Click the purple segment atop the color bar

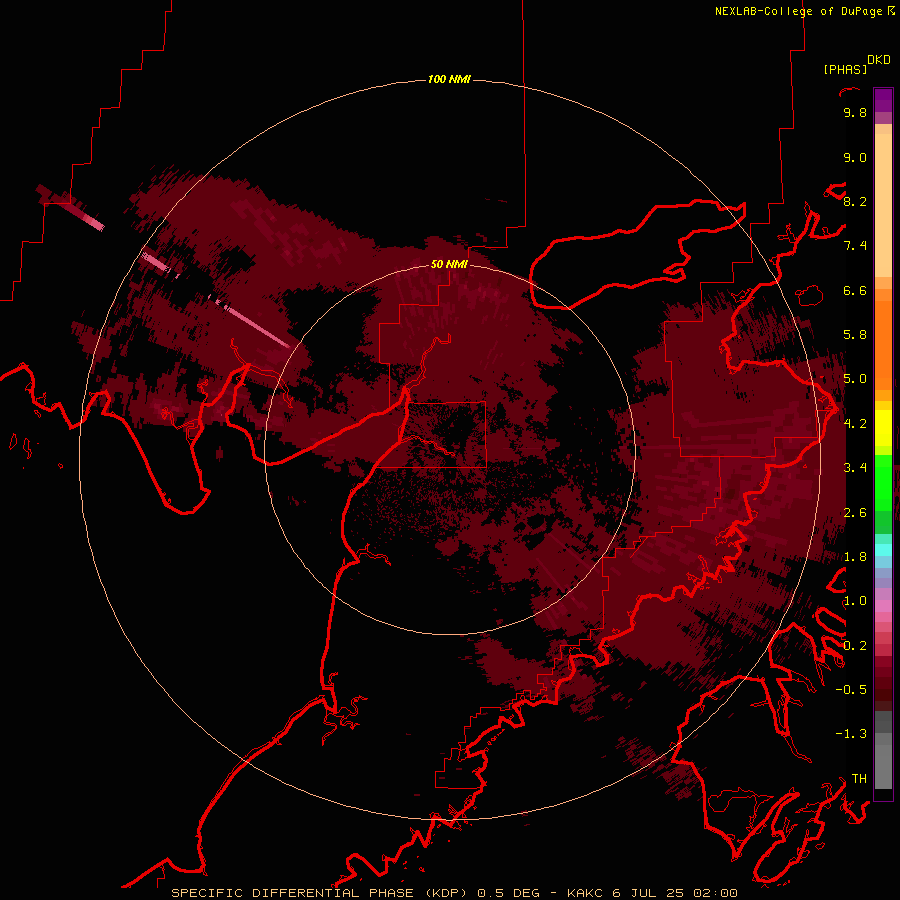(883, 100)
